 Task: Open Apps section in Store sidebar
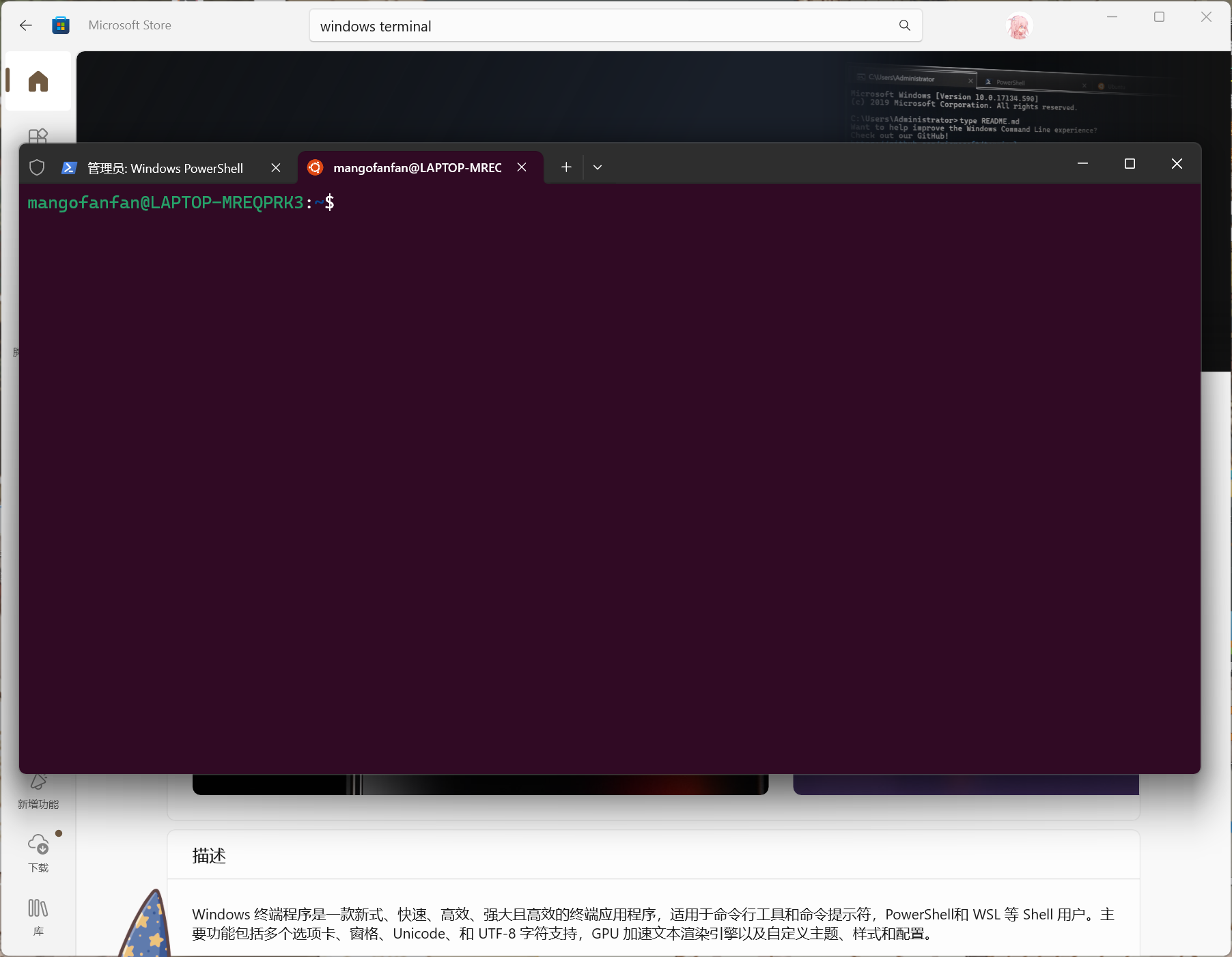pyautogui.click(x=38, y=135)
